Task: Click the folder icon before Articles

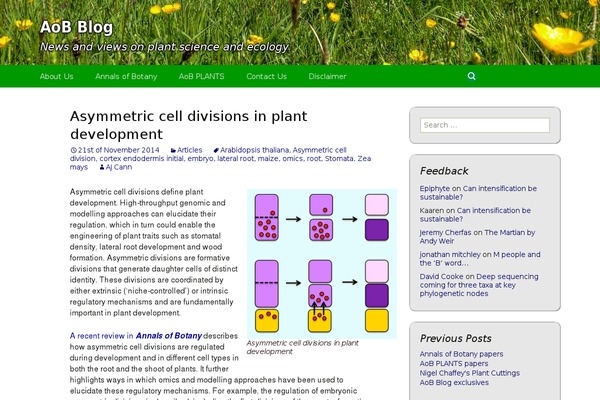Action: coord(172,150)
